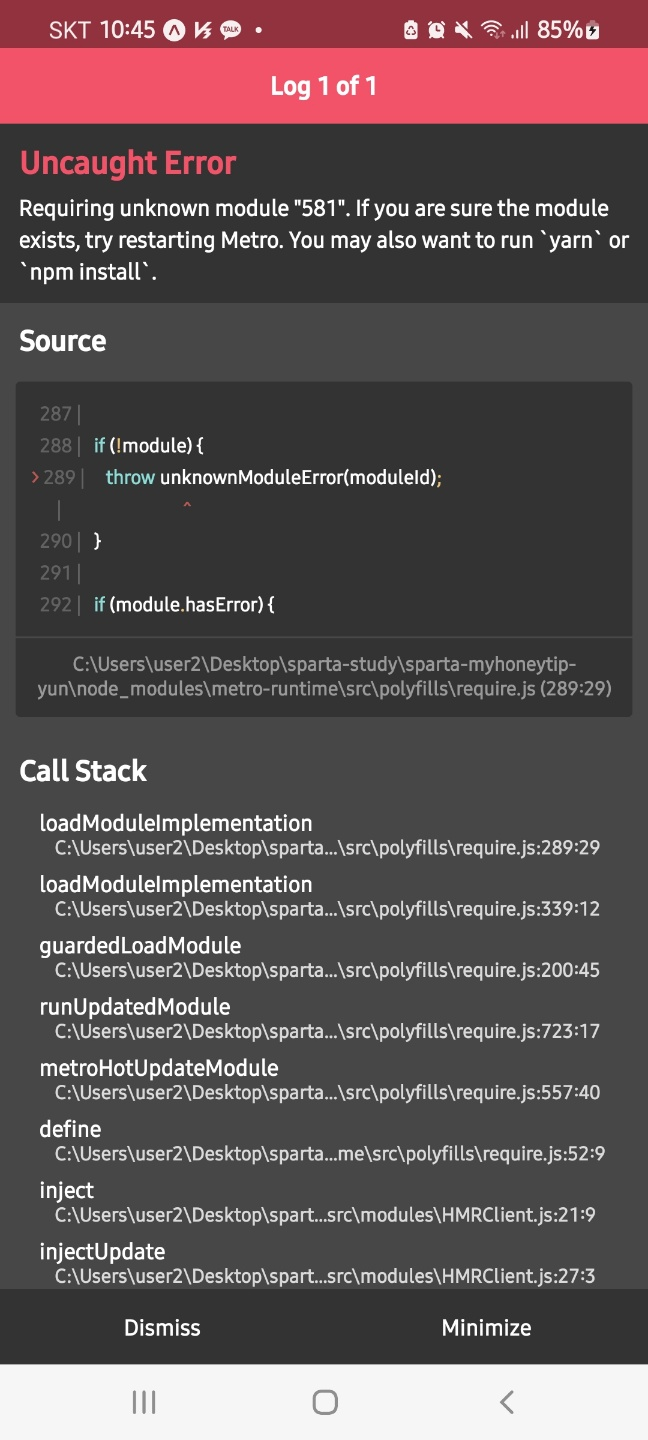Tap the Android back arrow icon
648x1440 pixels.
pos(507,1402)
